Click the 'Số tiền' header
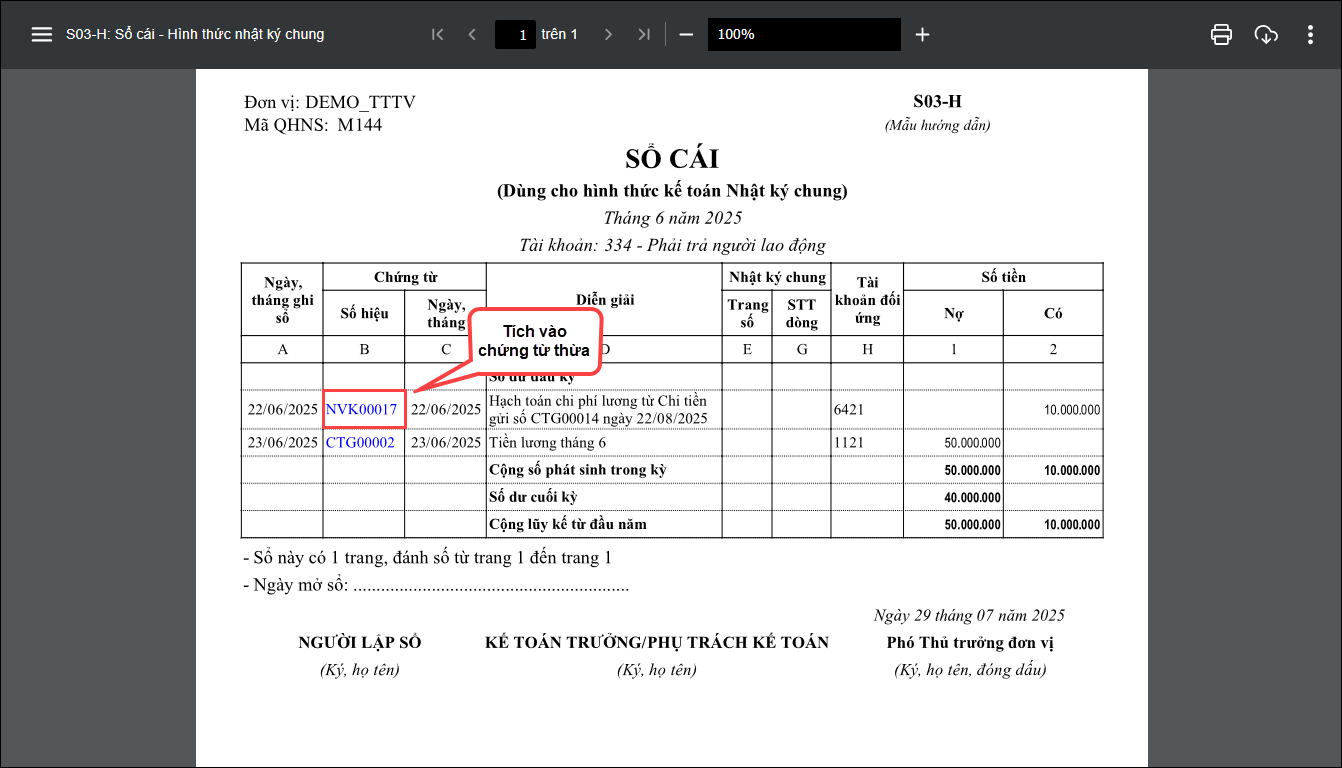The image size is (1342, 768). (x=1003, y=277)
